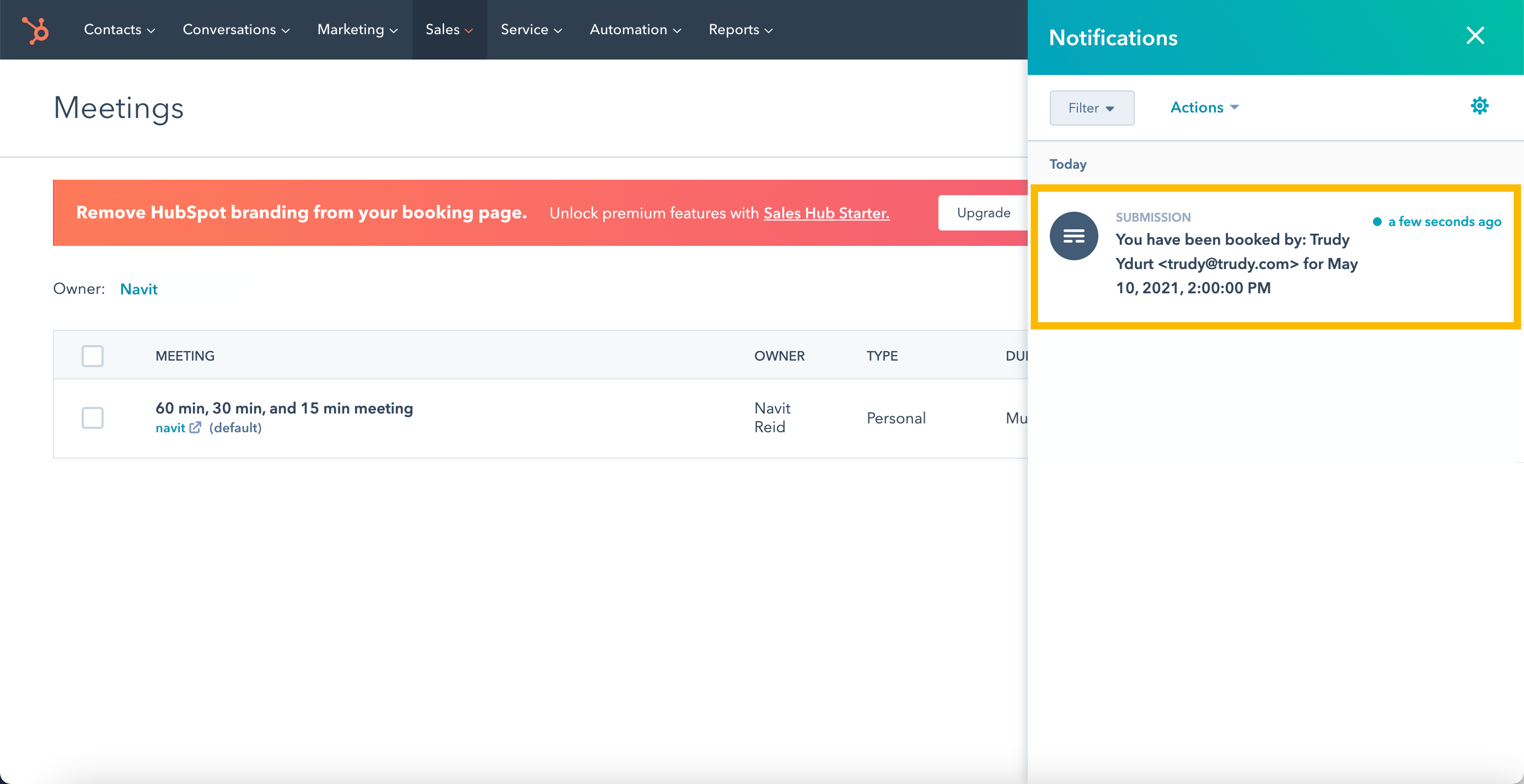Open the Sales menu
The image size is (1524, 784).
pos(449,30)
